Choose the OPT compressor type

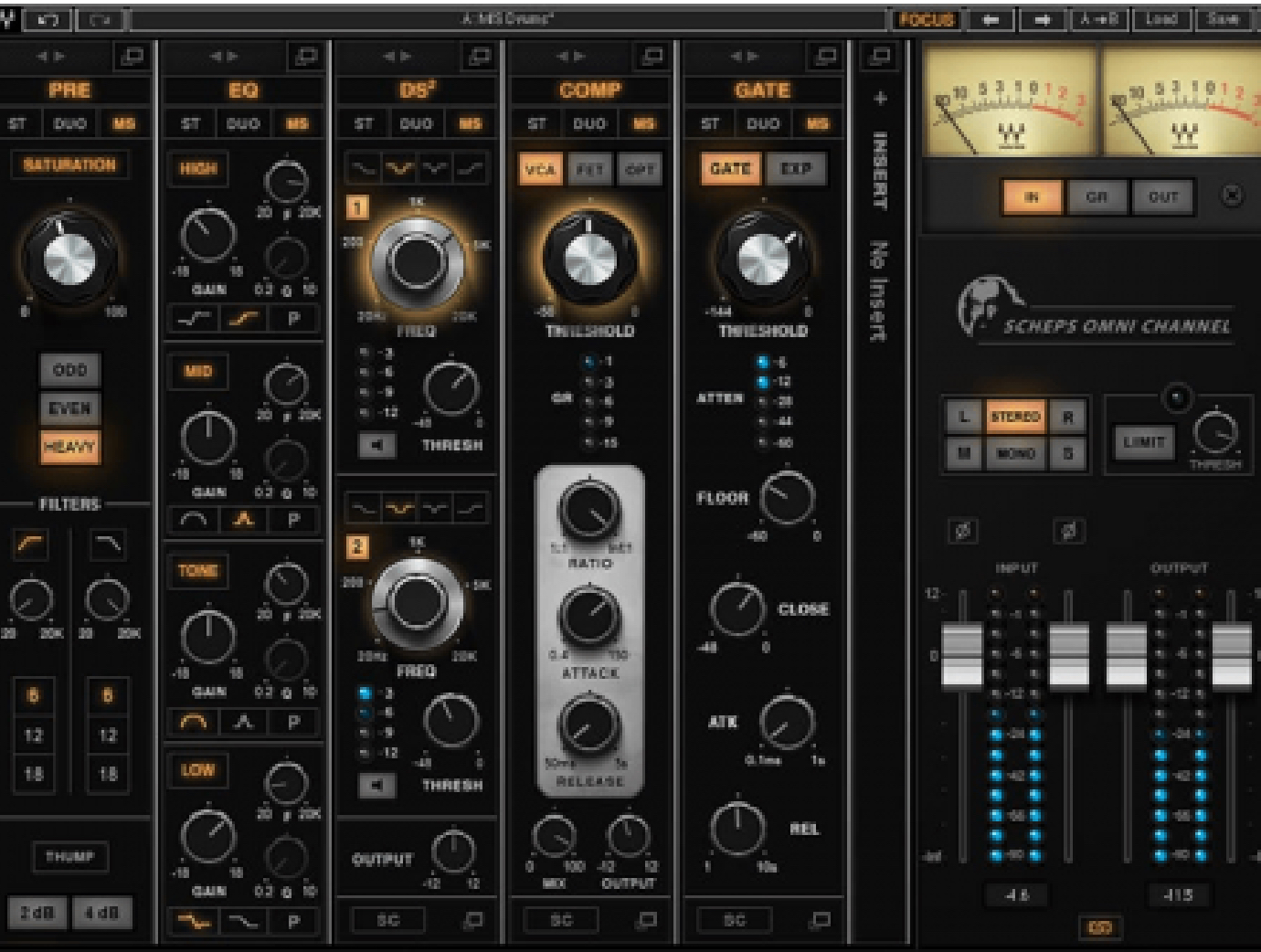[x=639, y=170]
